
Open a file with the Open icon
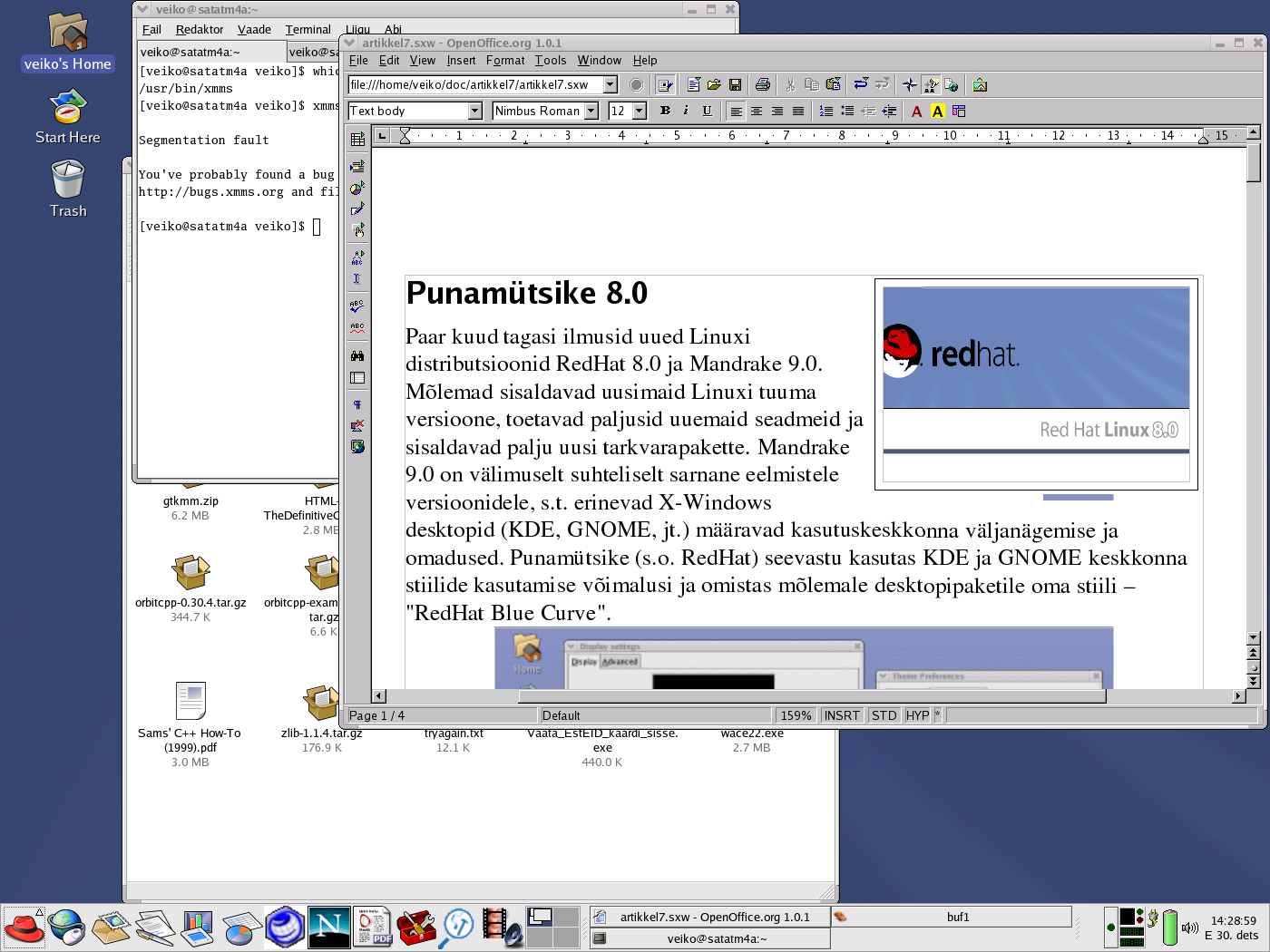715,85
